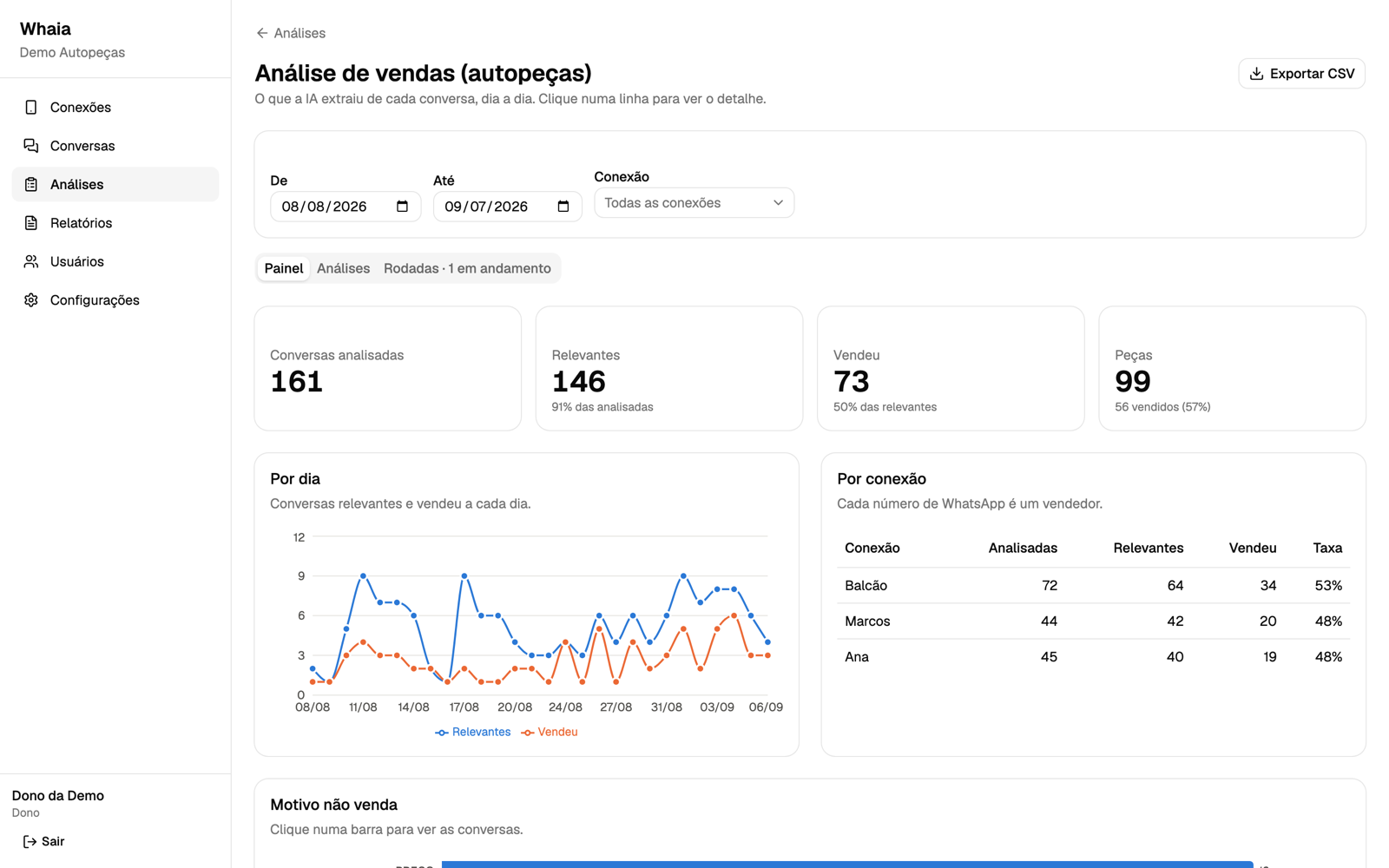The image size is (1389, 868).
Task: Click the Relevantes 146 card
Action: pos(669,368)
